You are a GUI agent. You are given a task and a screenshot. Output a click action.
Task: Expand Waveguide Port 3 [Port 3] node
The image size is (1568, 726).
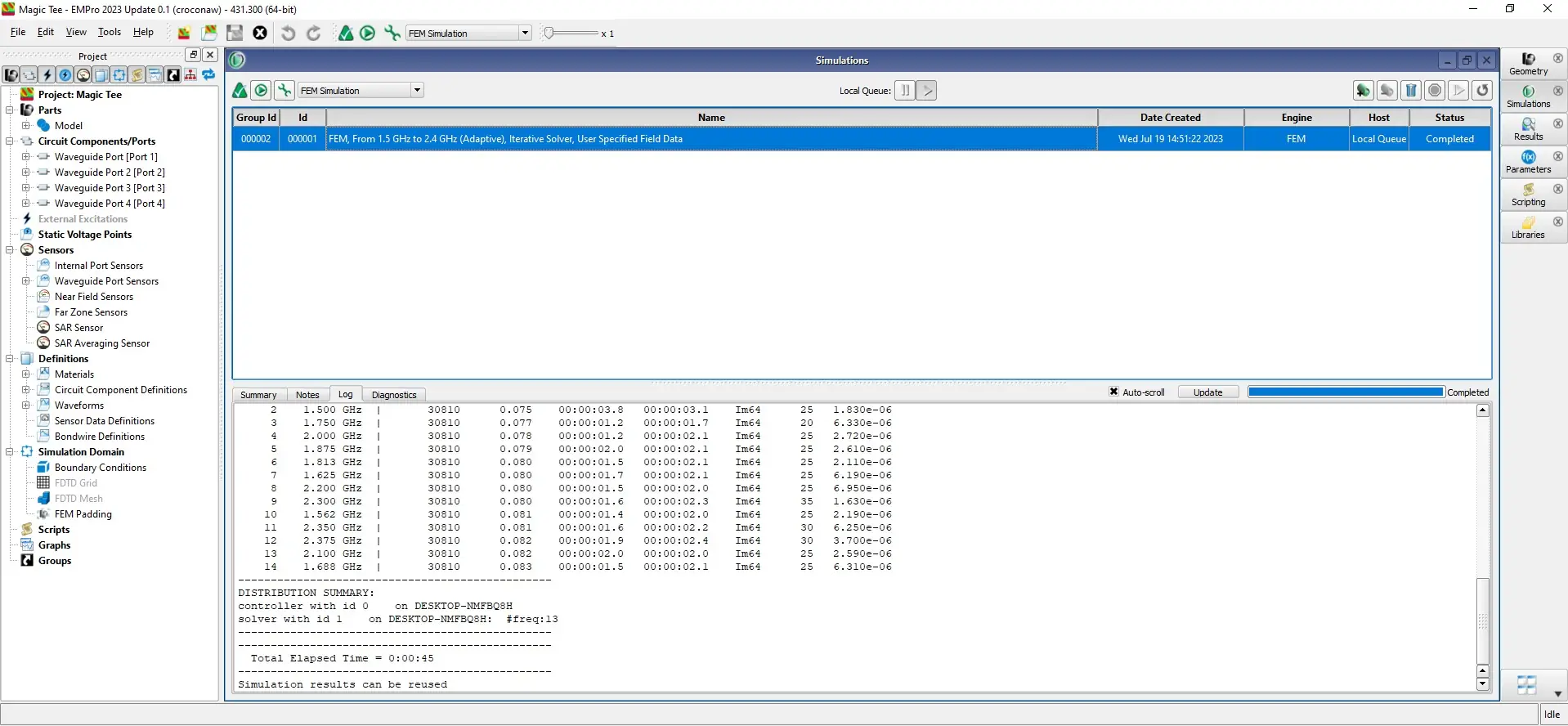(25, 187)
